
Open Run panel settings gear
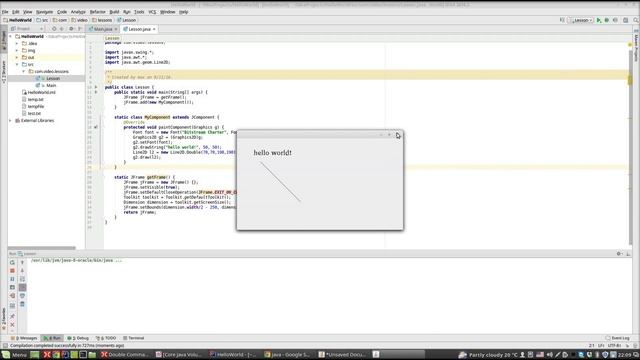619,254
